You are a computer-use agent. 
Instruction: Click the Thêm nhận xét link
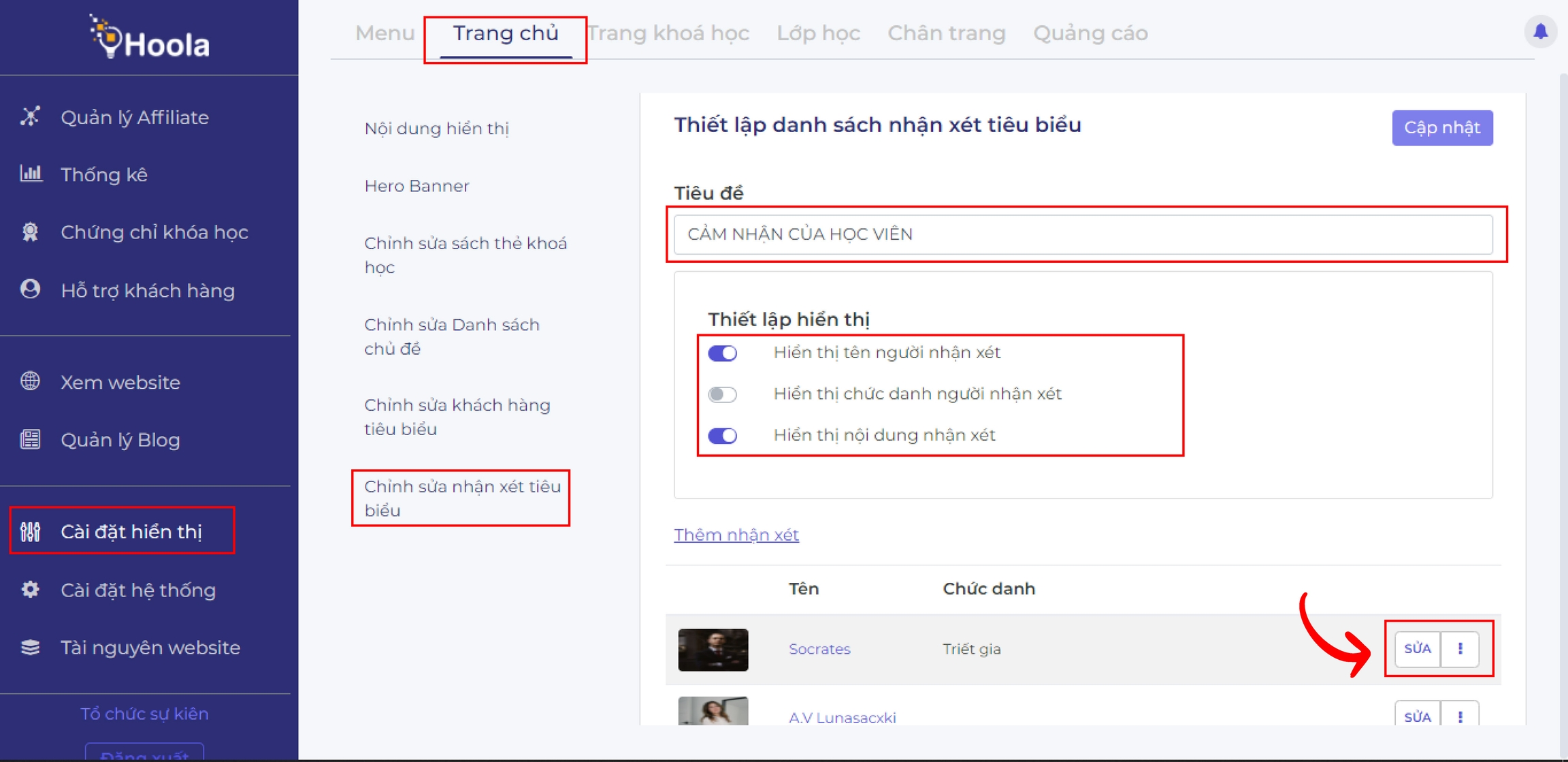[x=736, y=535]
